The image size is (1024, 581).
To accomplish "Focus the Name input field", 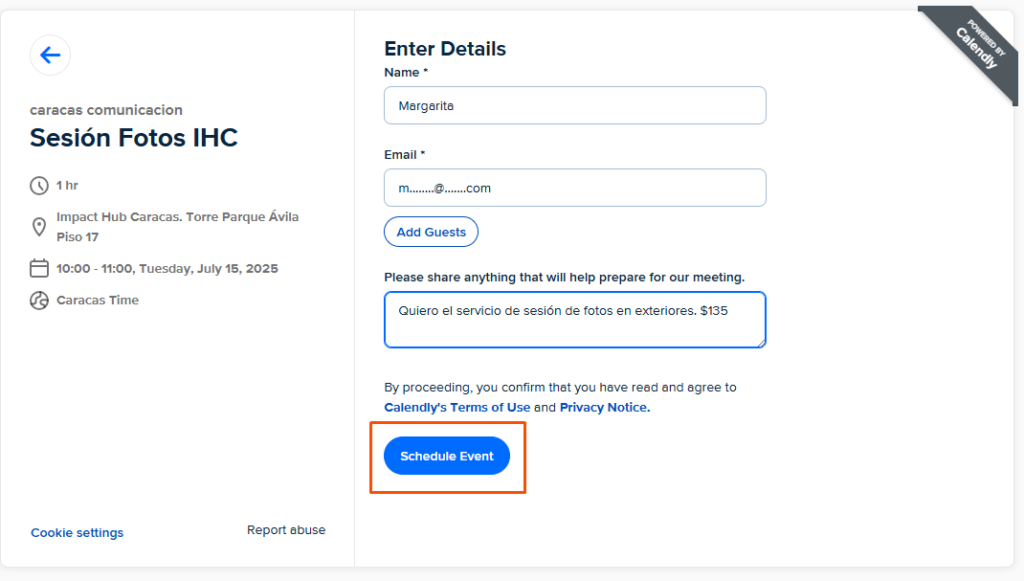I will point(575,105).
